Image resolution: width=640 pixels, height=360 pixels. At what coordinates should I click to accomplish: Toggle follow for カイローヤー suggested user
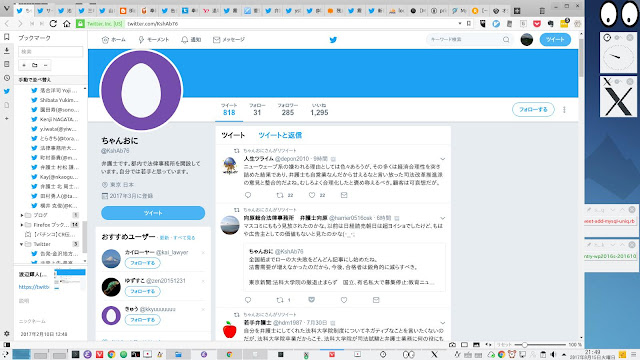[x=142, y=263]
